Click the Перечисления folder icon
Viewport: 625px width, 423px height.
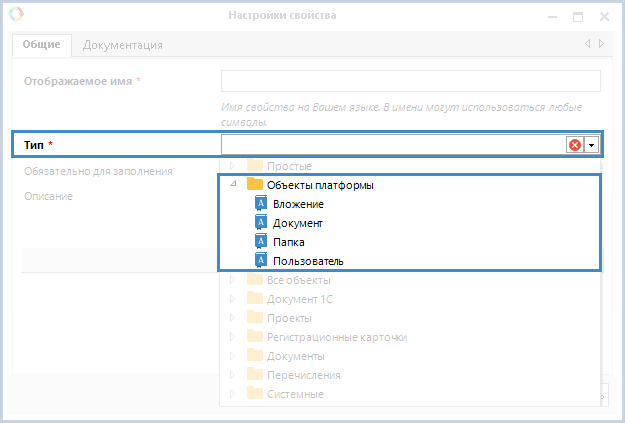pos(254,375)
